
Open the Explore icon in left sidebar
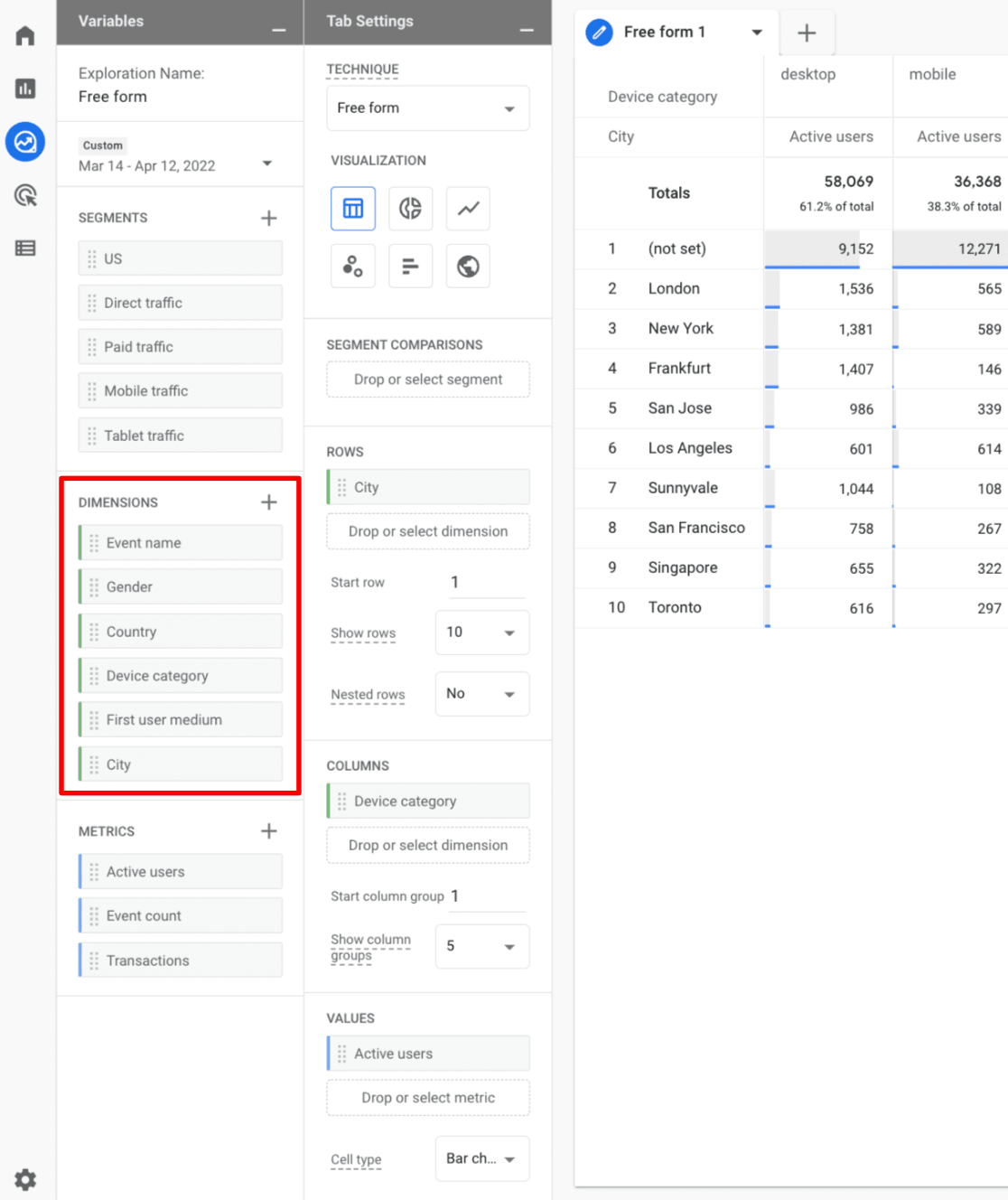24,142
